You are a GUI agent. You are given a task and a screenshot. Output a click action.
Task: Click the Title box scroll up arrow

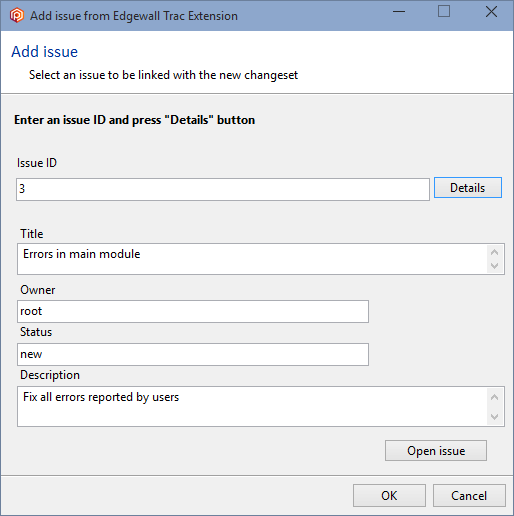pyautogui.click(x=495, y=252)
